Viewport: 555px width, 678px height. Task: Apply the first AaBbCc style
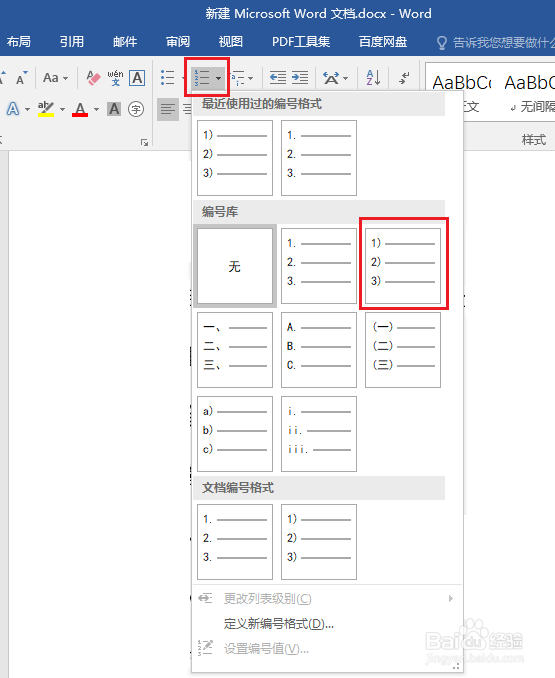[462, 93]
